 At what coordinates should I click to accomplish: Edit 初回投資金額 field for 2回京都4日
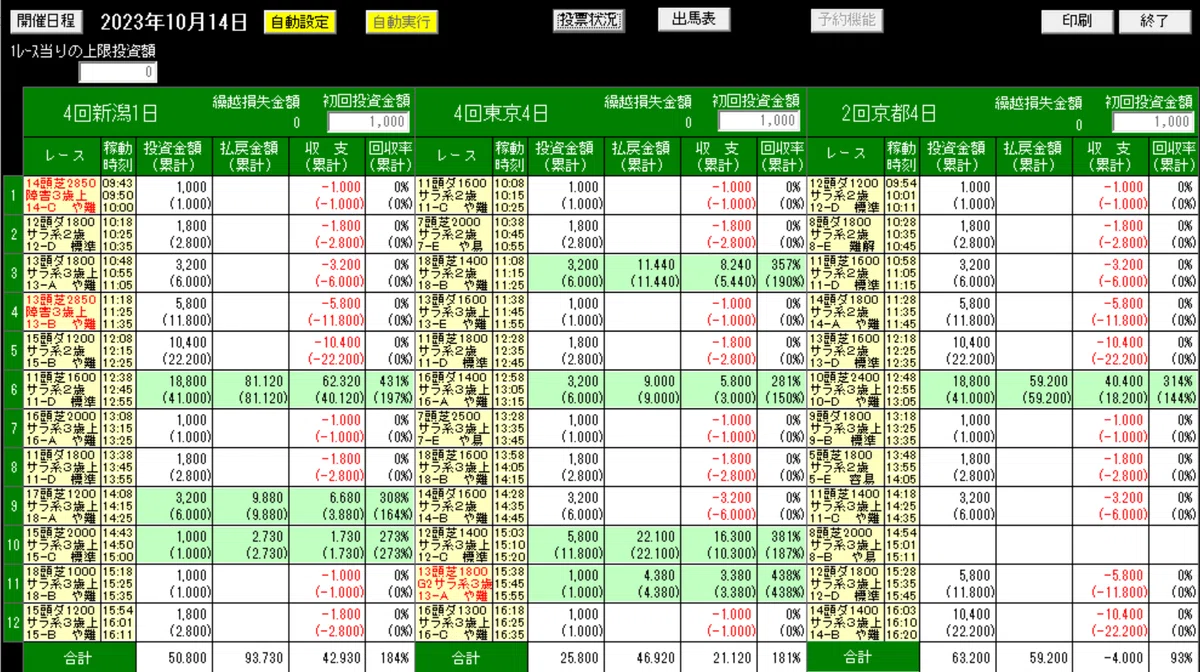click(1154, 121)
